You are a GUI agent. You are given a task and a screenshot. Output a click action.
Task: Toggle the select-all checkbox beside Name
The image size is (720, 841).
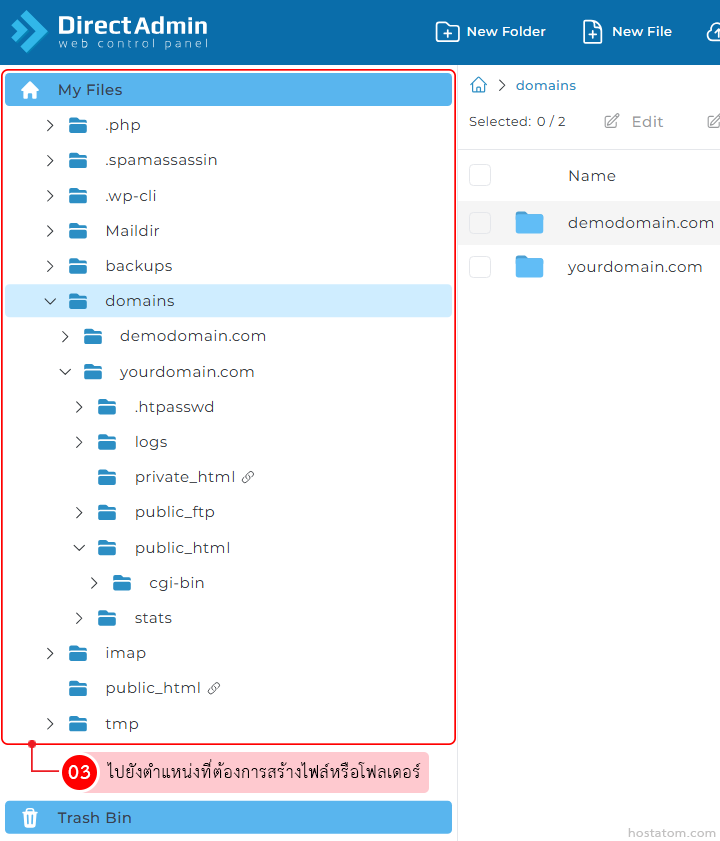(480, 176)
